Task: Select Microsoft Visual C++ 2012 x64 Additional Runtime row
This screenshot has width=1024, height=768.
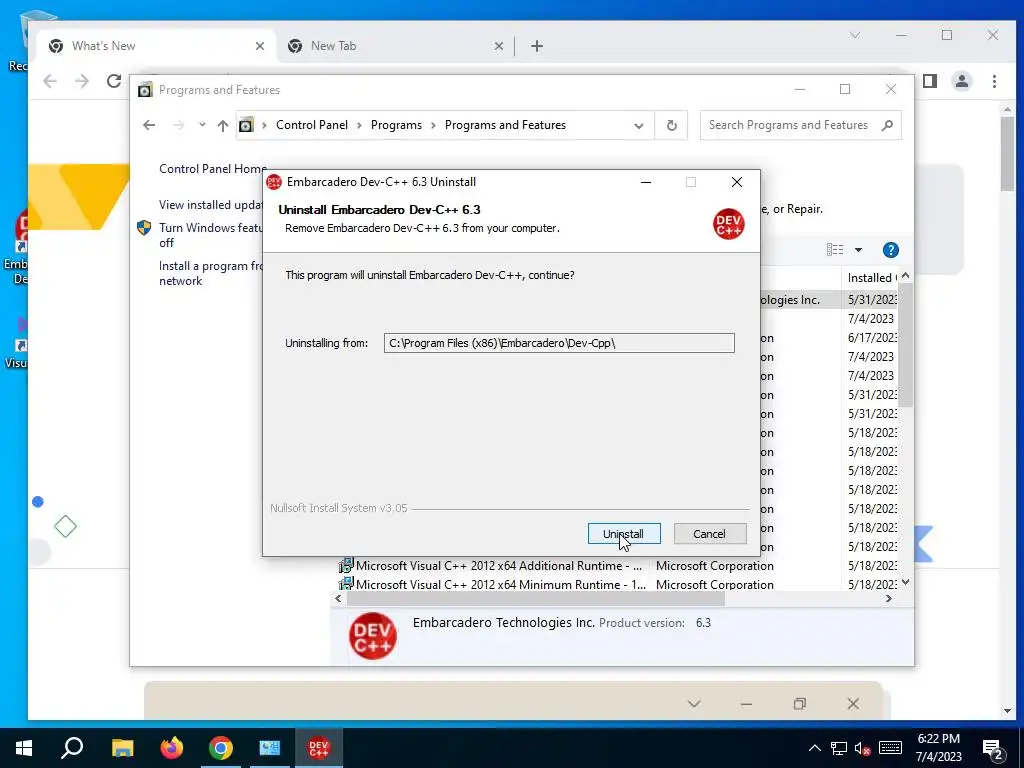Action: (555, 566)
